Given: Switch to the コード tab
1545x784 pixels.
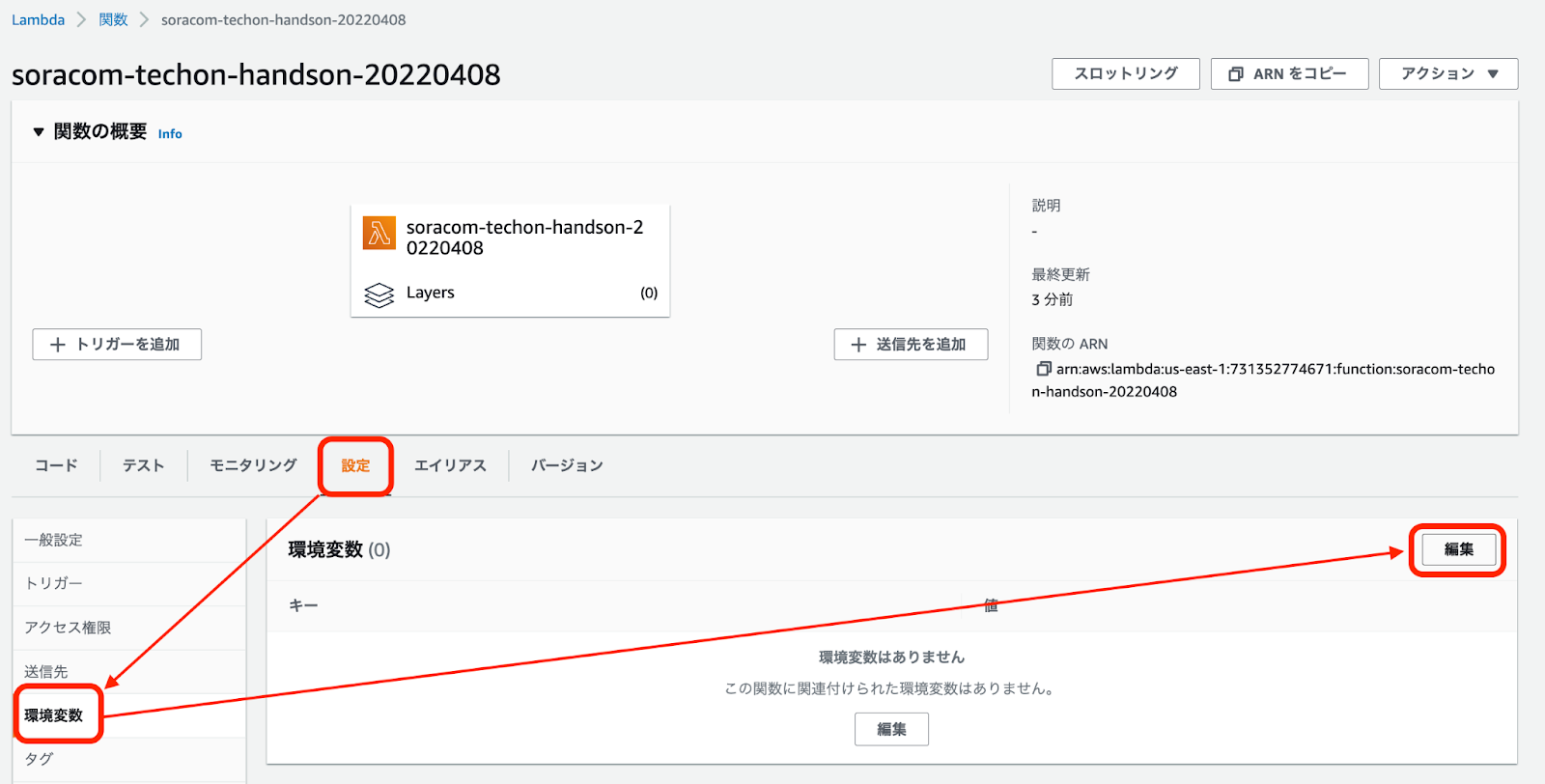Looking at the screenshot, I should click(x=56, y=465).
